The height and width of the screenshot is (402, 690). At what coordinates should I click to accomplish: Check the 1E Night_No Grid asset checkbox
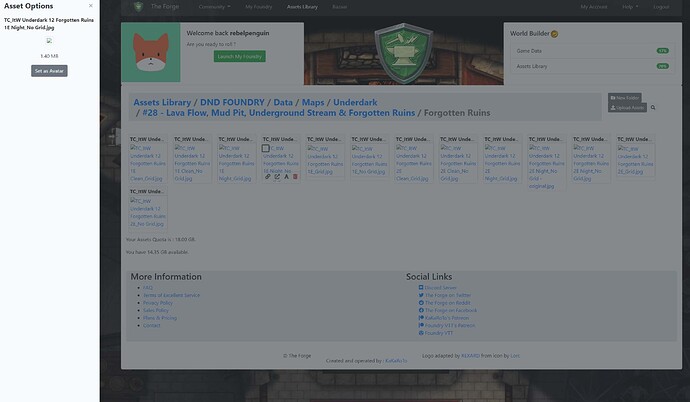(266, 149)
